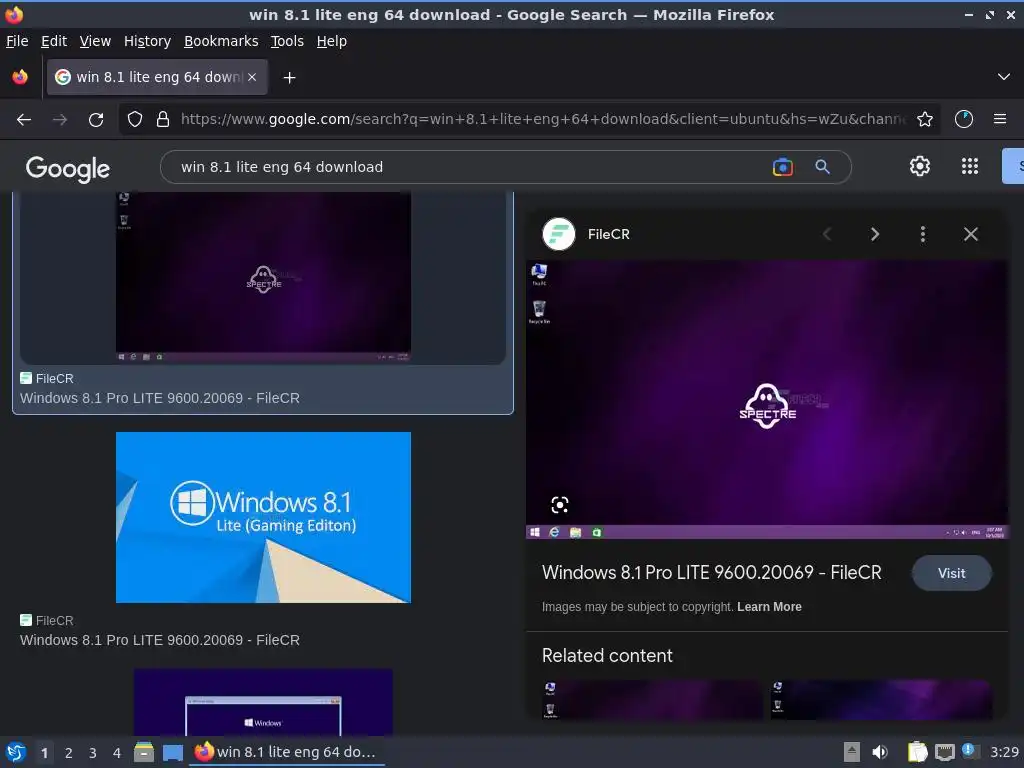Open Firefox account circle icon in toolbar
1024x768 pixels.
[964, 120]
